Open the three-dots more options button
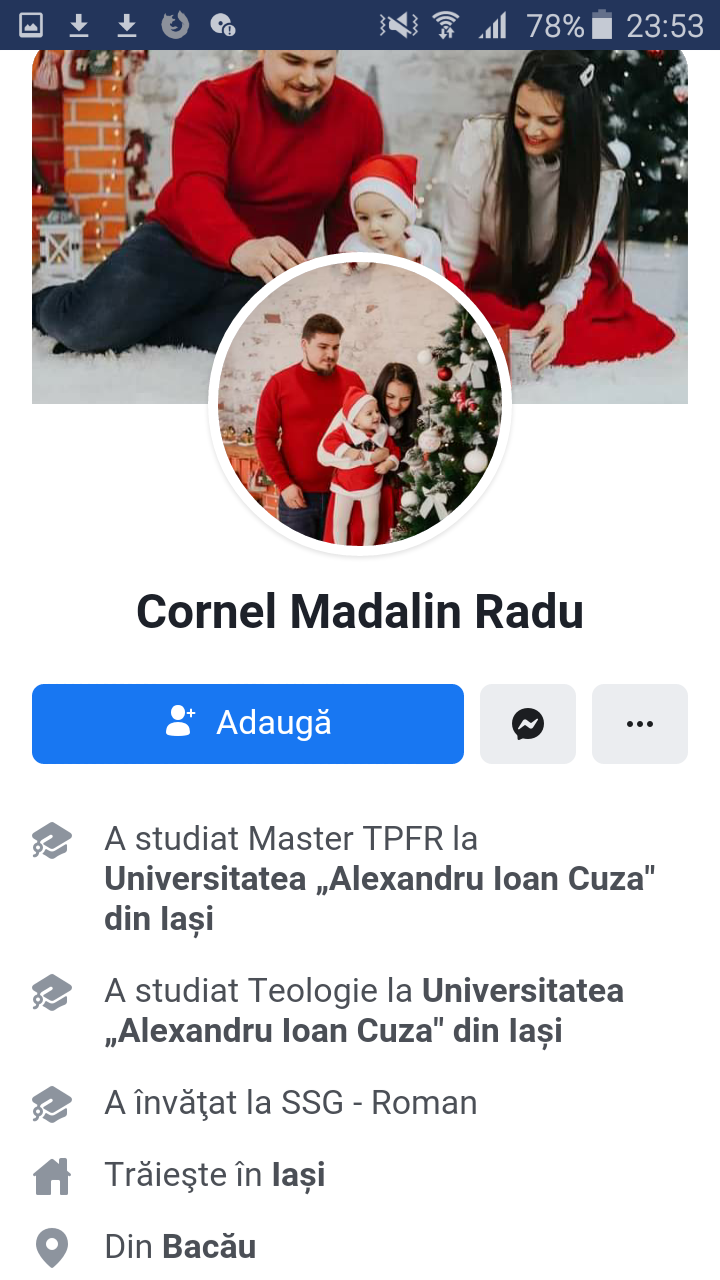This screenshot has height=1280, width=720. point(640,724)
